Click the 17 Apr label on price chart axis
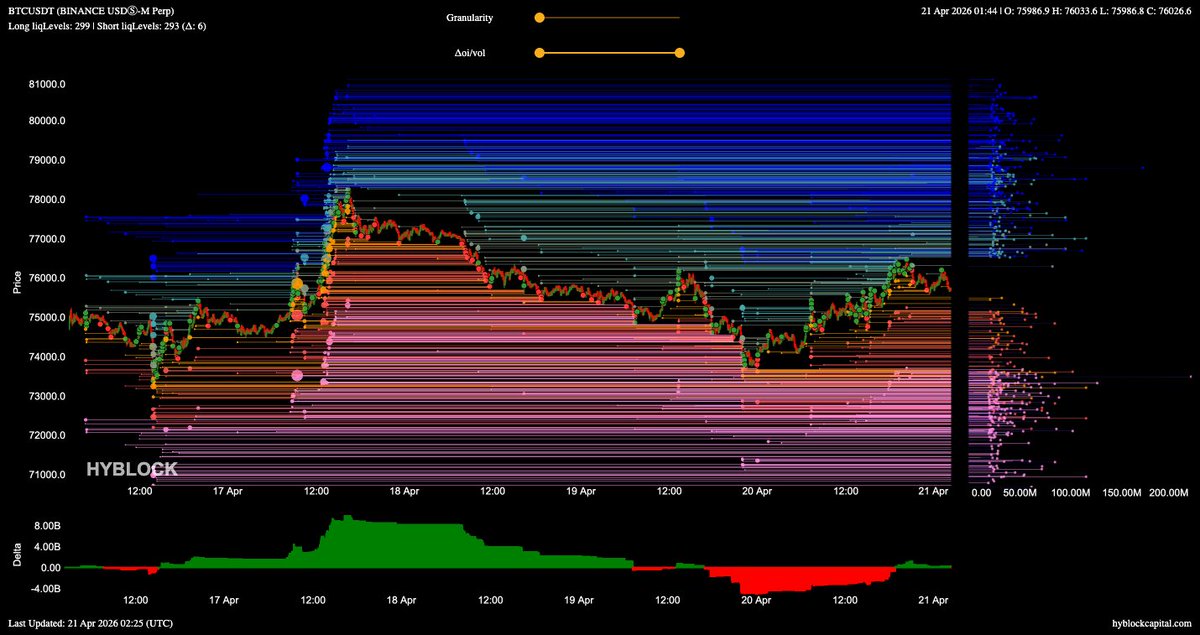This screenshot has width=1200, height=635. [227, 491]
